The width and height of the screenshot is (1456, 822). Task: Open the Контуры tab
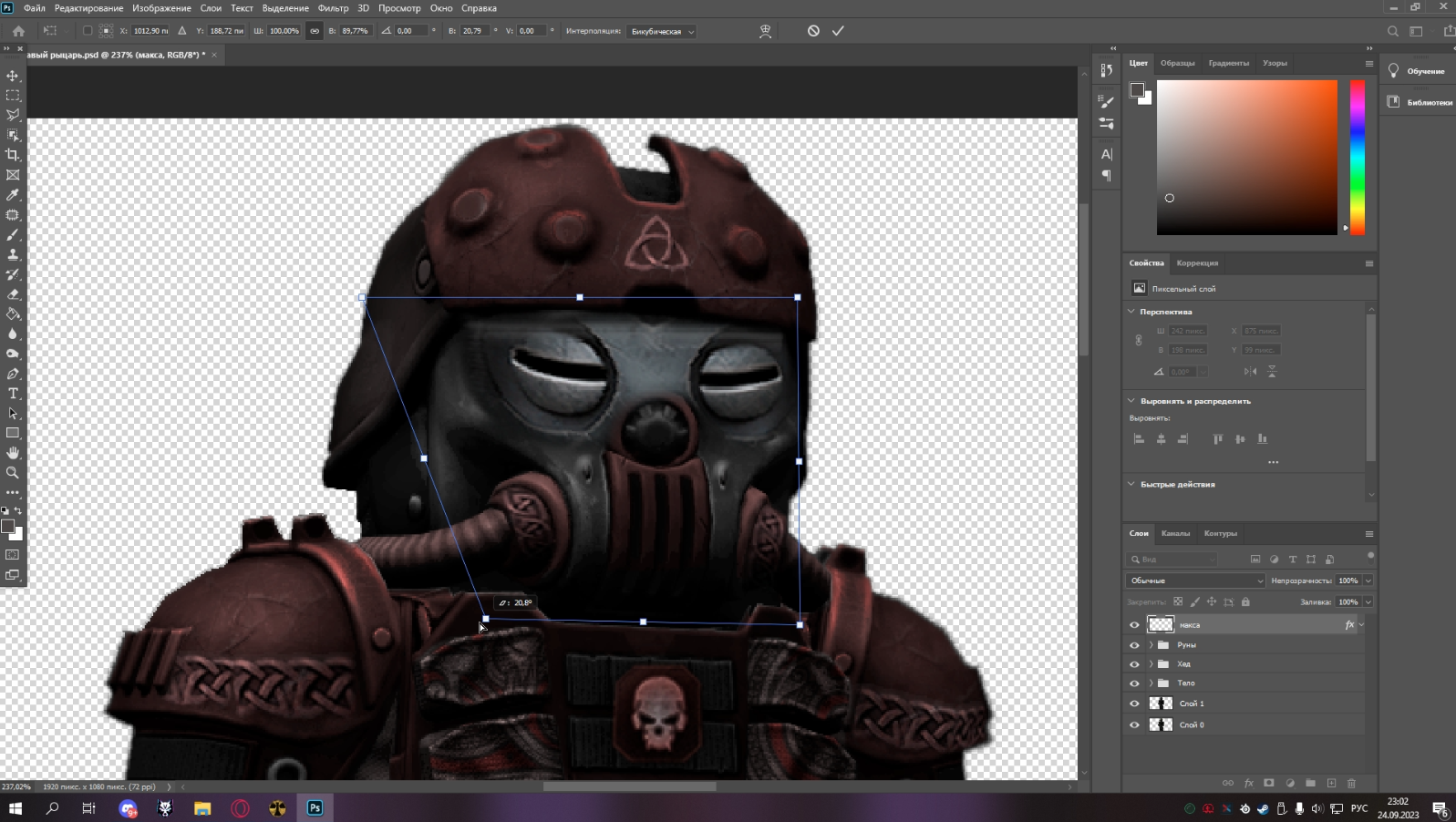pos(1220,533)
